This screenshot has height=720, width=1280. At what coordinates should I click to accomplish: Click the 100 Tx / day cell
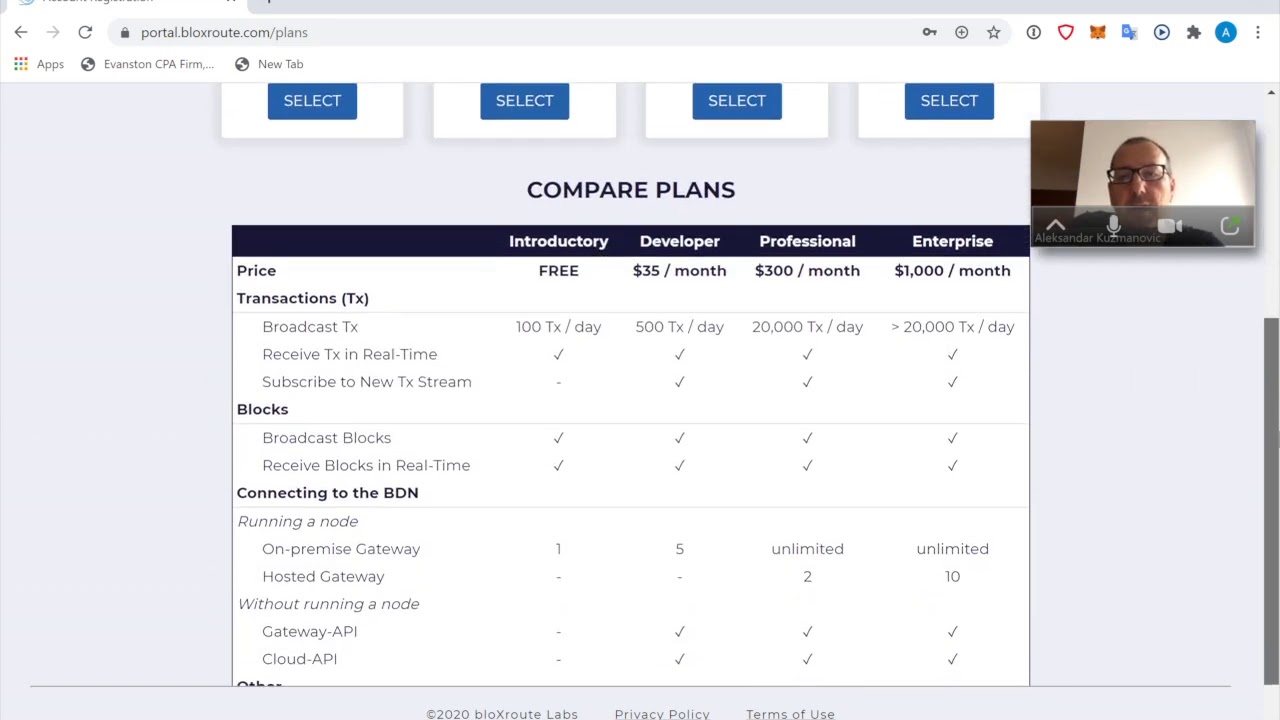point(558,327)
